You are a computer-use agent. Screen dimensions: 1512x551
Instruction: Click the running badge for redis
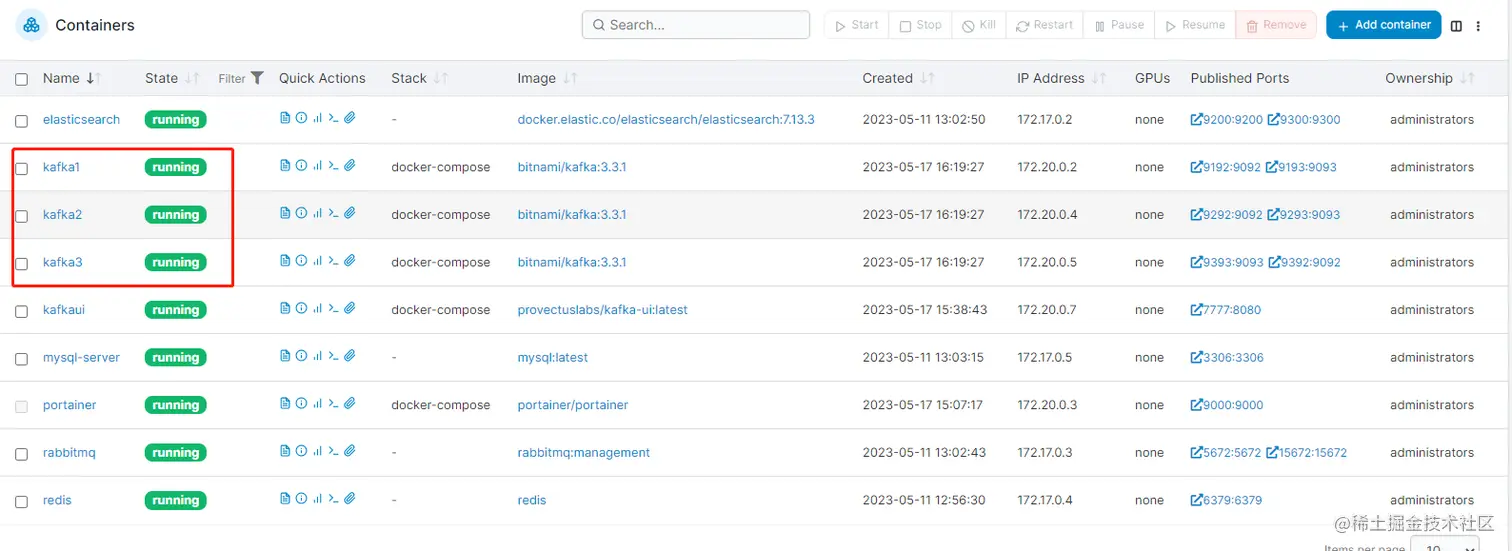176,500
